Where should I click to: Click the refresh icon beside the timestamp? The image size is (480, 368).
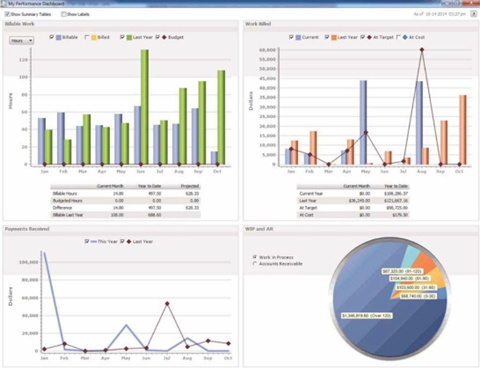coord(473,14)
